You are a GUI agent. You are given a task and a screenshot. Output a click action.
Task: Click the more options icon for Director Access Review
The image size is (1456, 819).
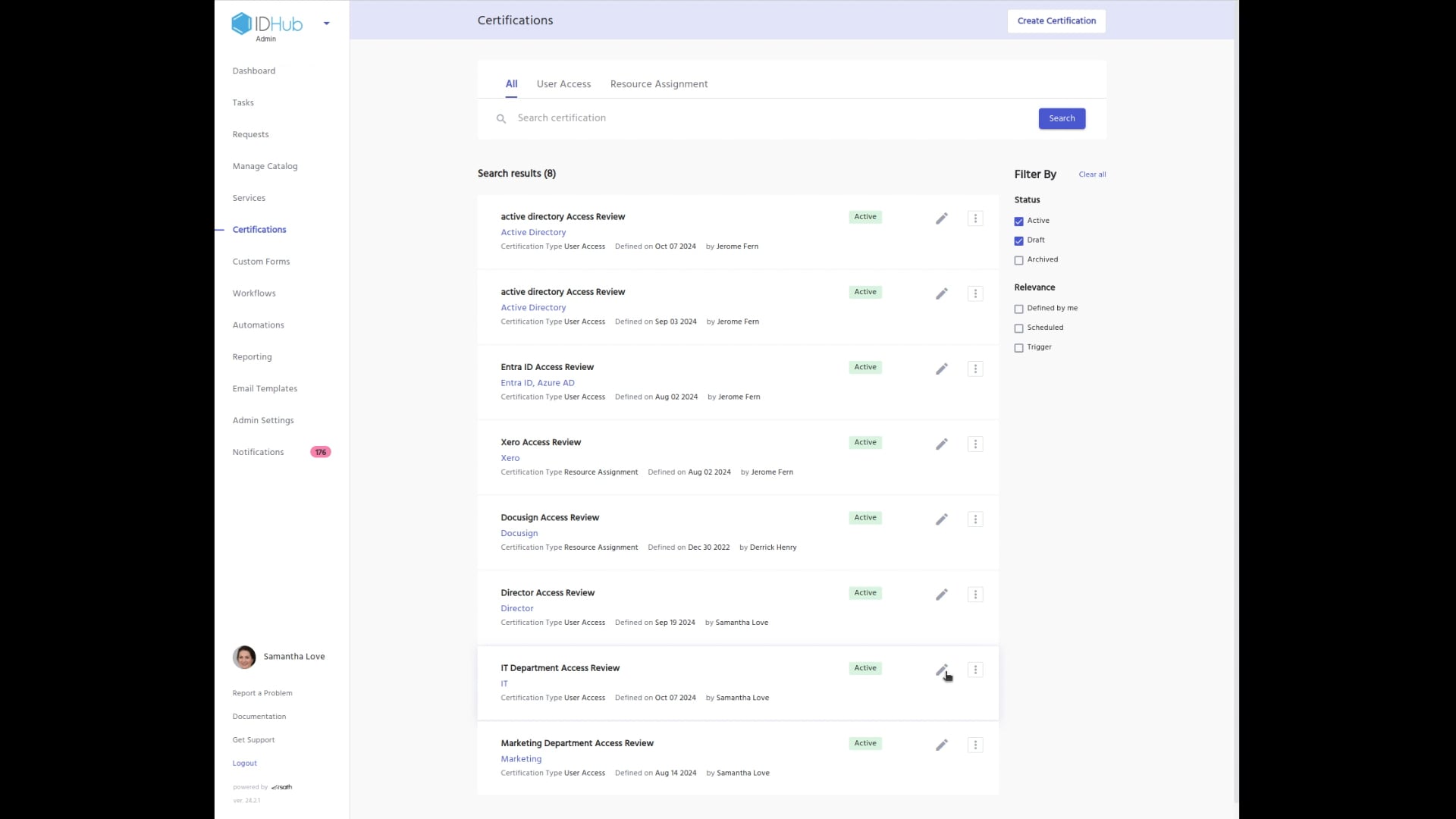point(975,593)
